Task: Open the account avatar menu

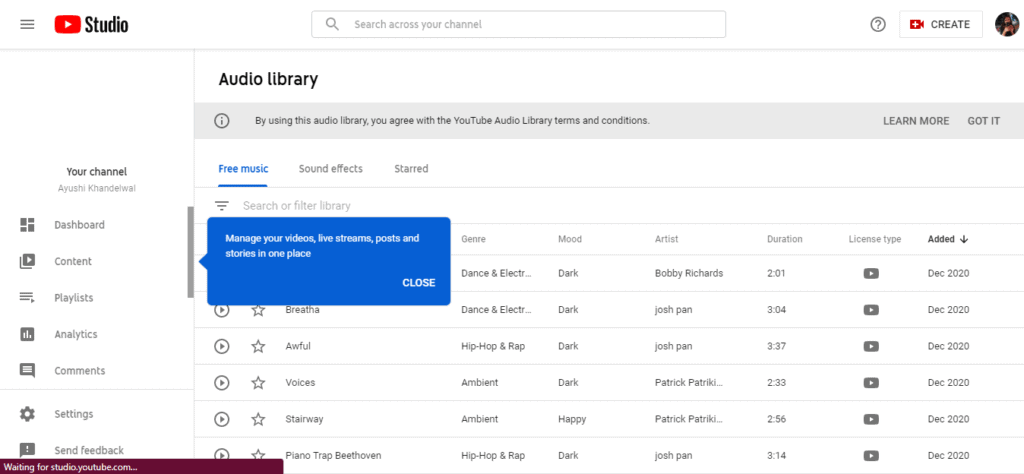Action: [x=1006, y=24]
